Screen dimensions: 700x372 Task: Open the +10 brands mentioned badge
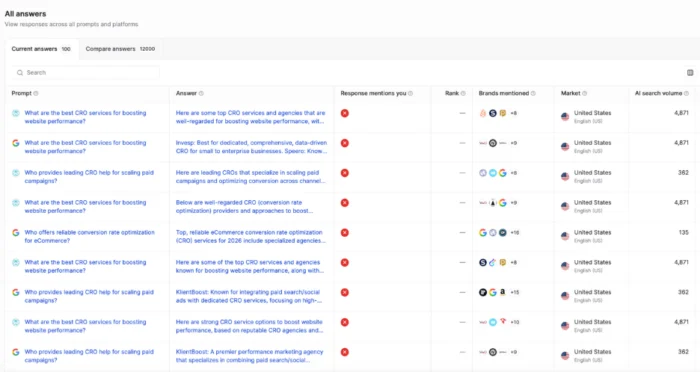coord(515,322)
